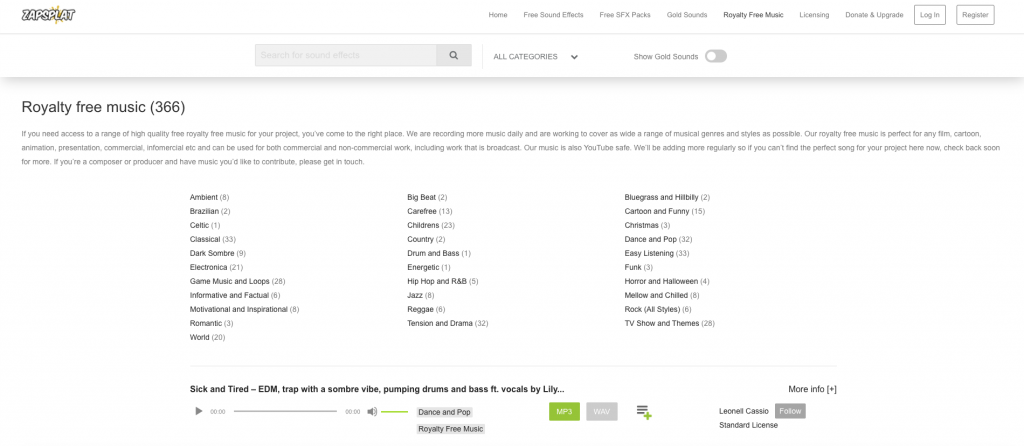
Task: Click the audio track progress bar
Action: 285,411
